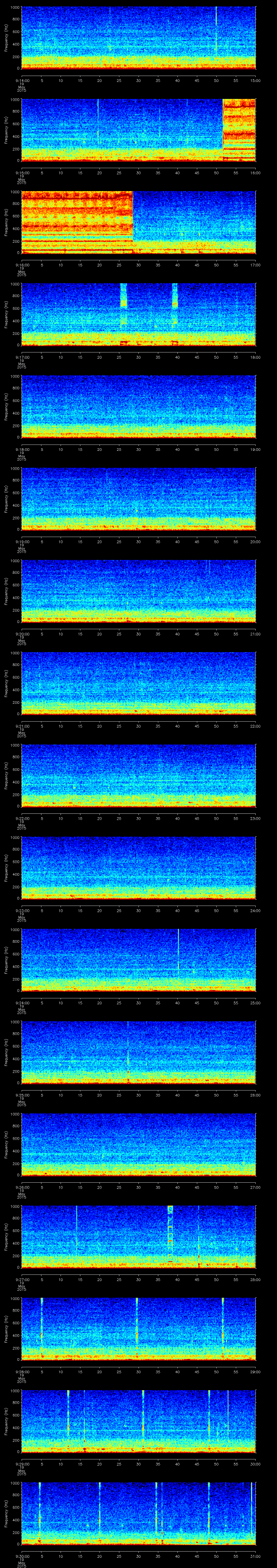Click the red noise block starting in 9:15 spectrogram

(x=239, y=130)
